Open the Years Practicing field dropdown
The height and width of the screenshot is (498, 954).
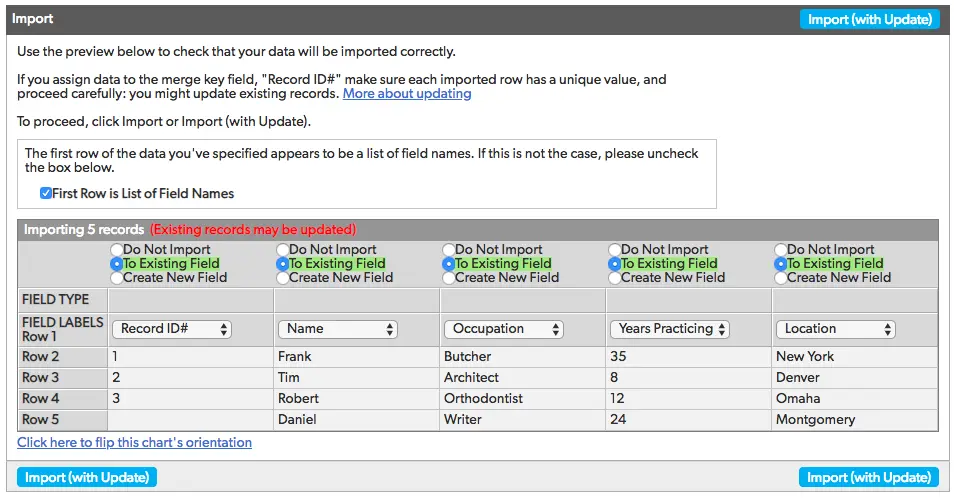[x=670, y=329]
